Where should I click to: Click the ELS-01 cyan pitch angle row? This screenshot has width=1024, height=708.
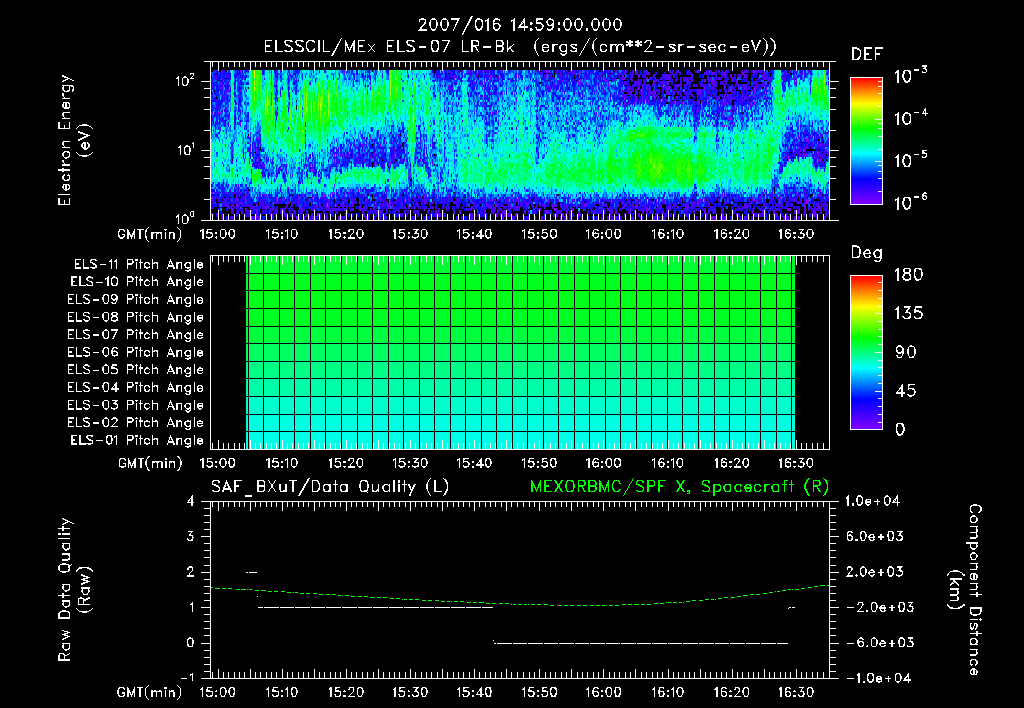[x=520, y=440]
